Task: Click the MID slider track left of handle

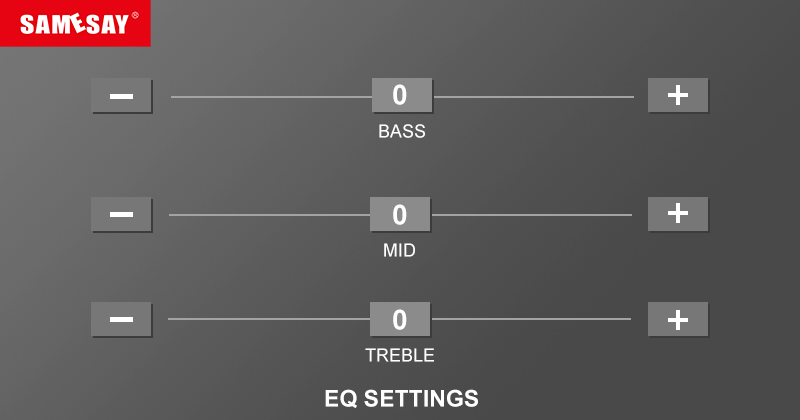Action: [x=268, y=215]
